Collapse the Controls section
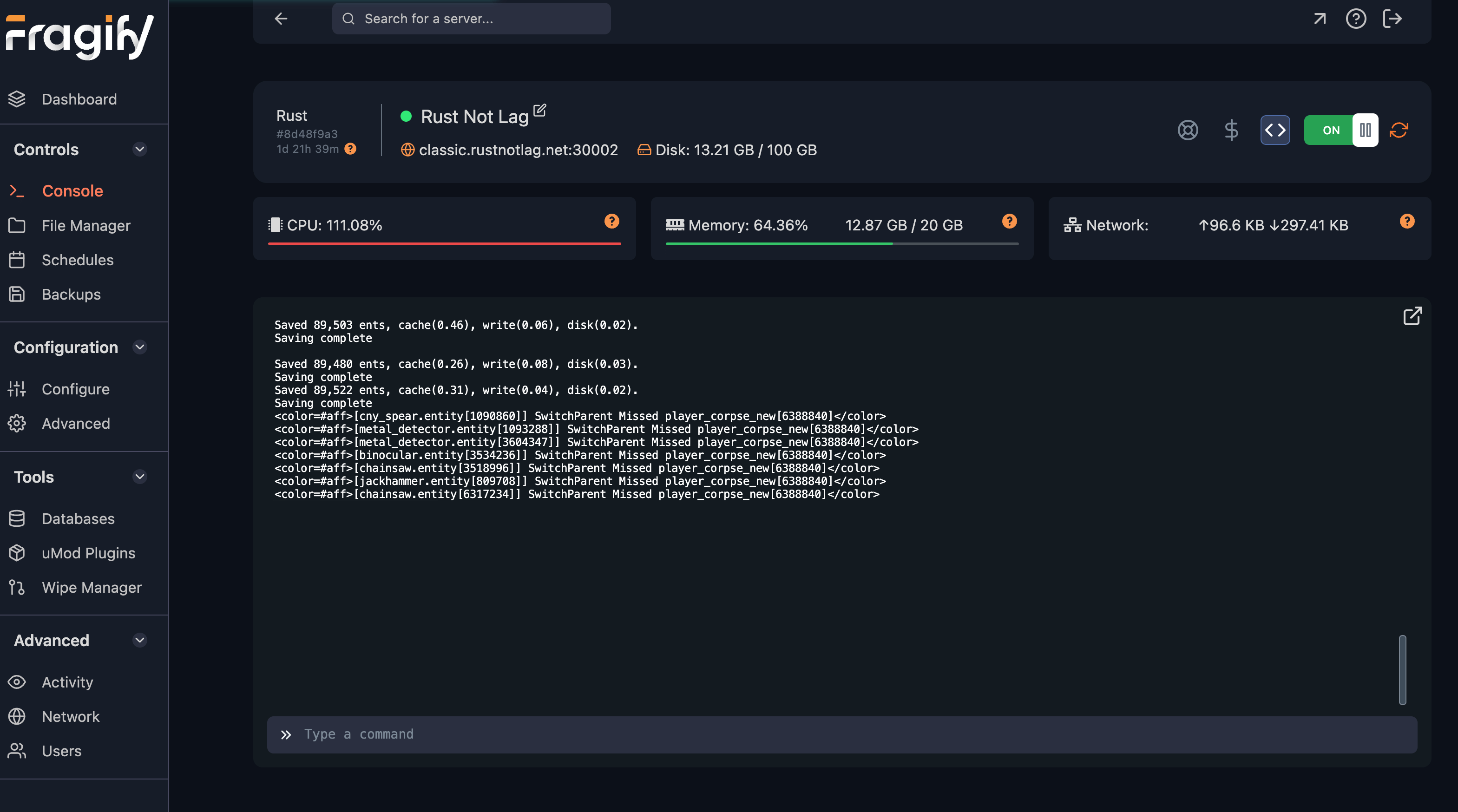 [140, 150]
